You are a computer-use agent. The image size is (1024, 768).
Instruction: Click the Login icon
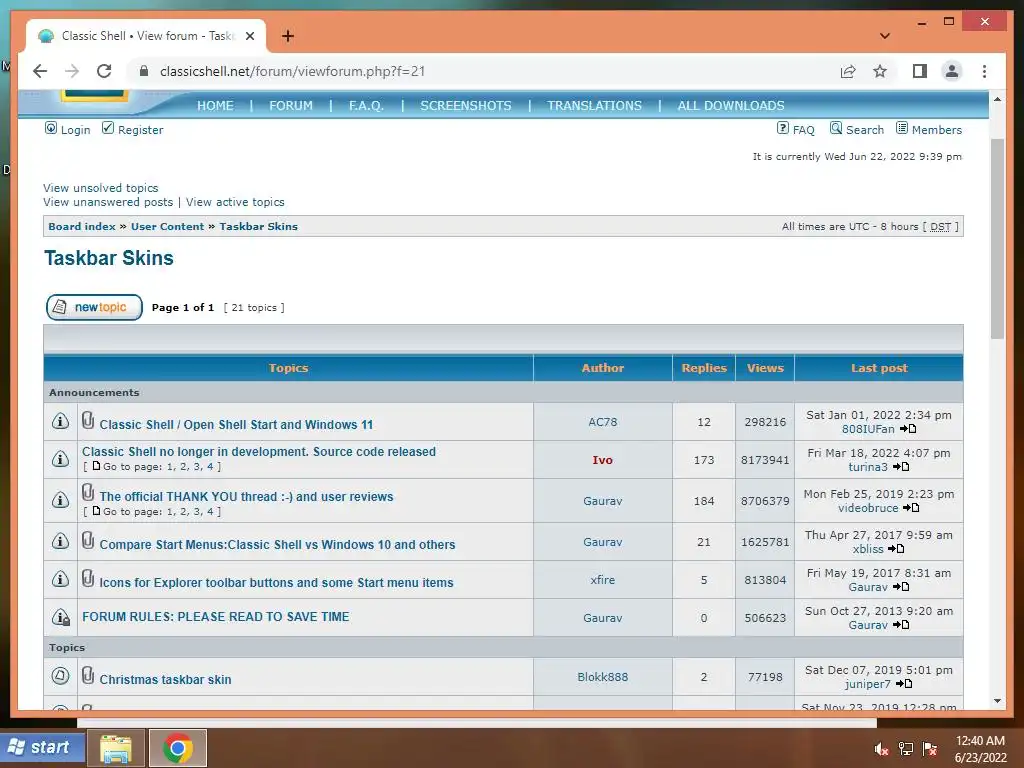[50, 128]
